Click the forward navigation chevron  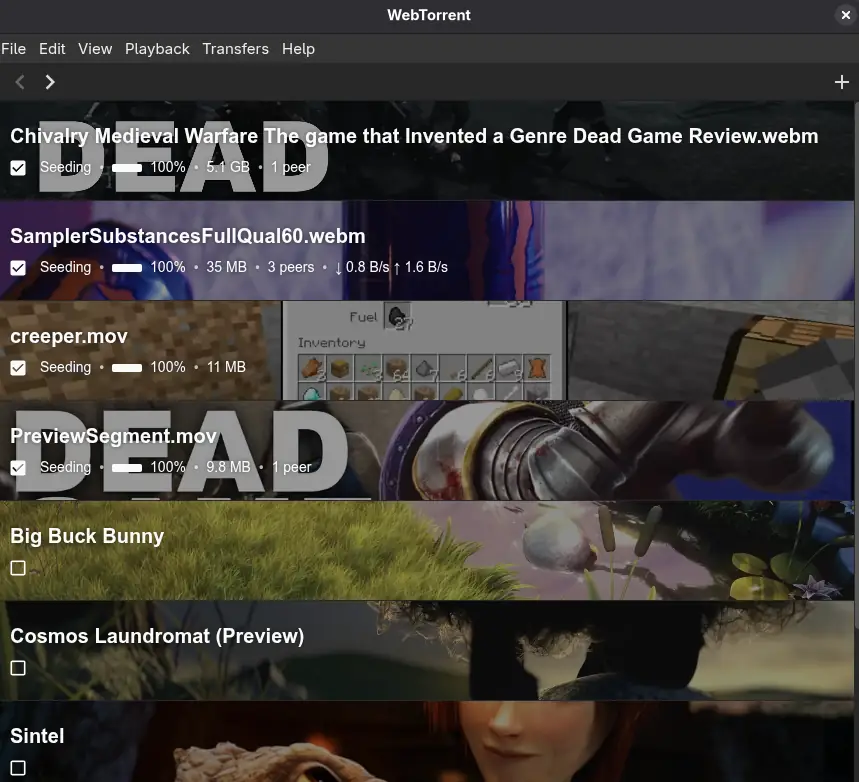coord(50,82)
